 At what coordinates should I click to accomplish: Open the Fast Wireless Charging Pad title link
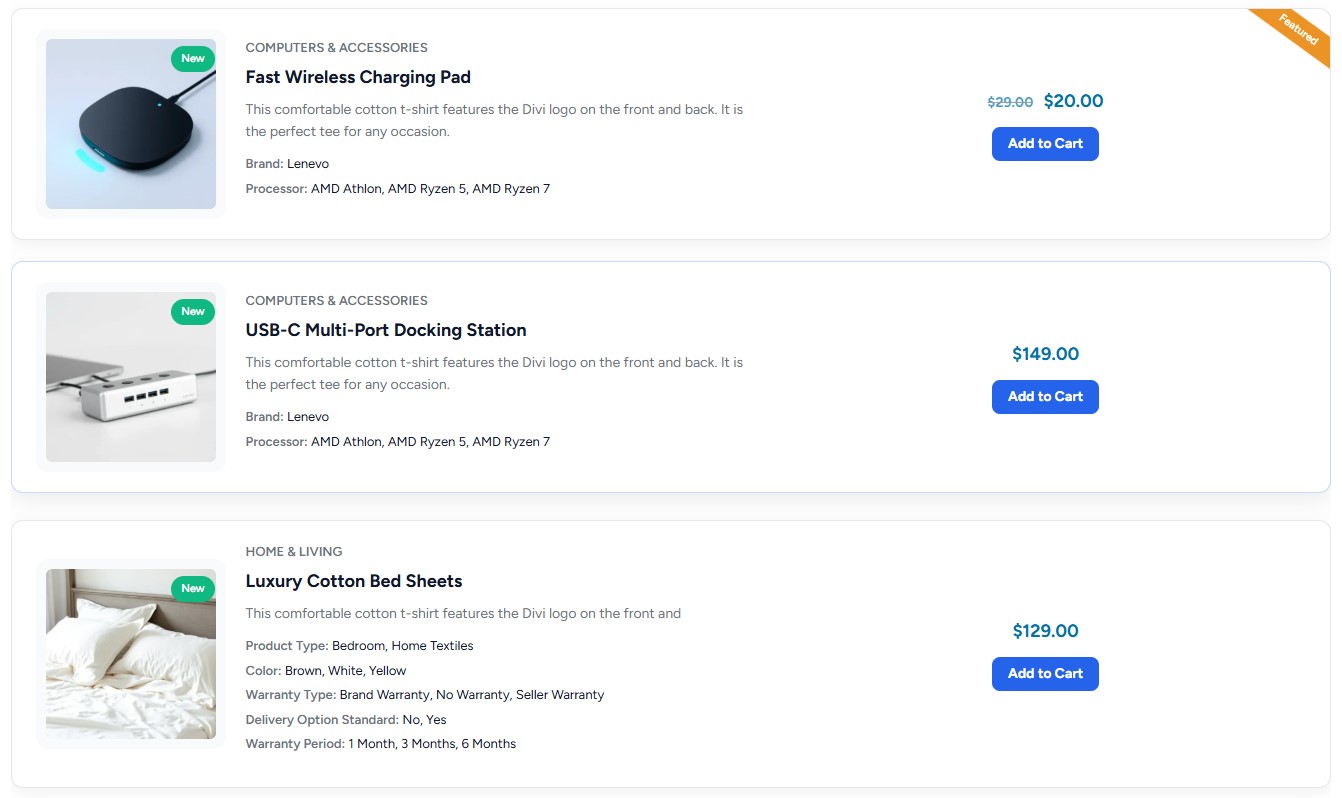(x=358, y=77)
